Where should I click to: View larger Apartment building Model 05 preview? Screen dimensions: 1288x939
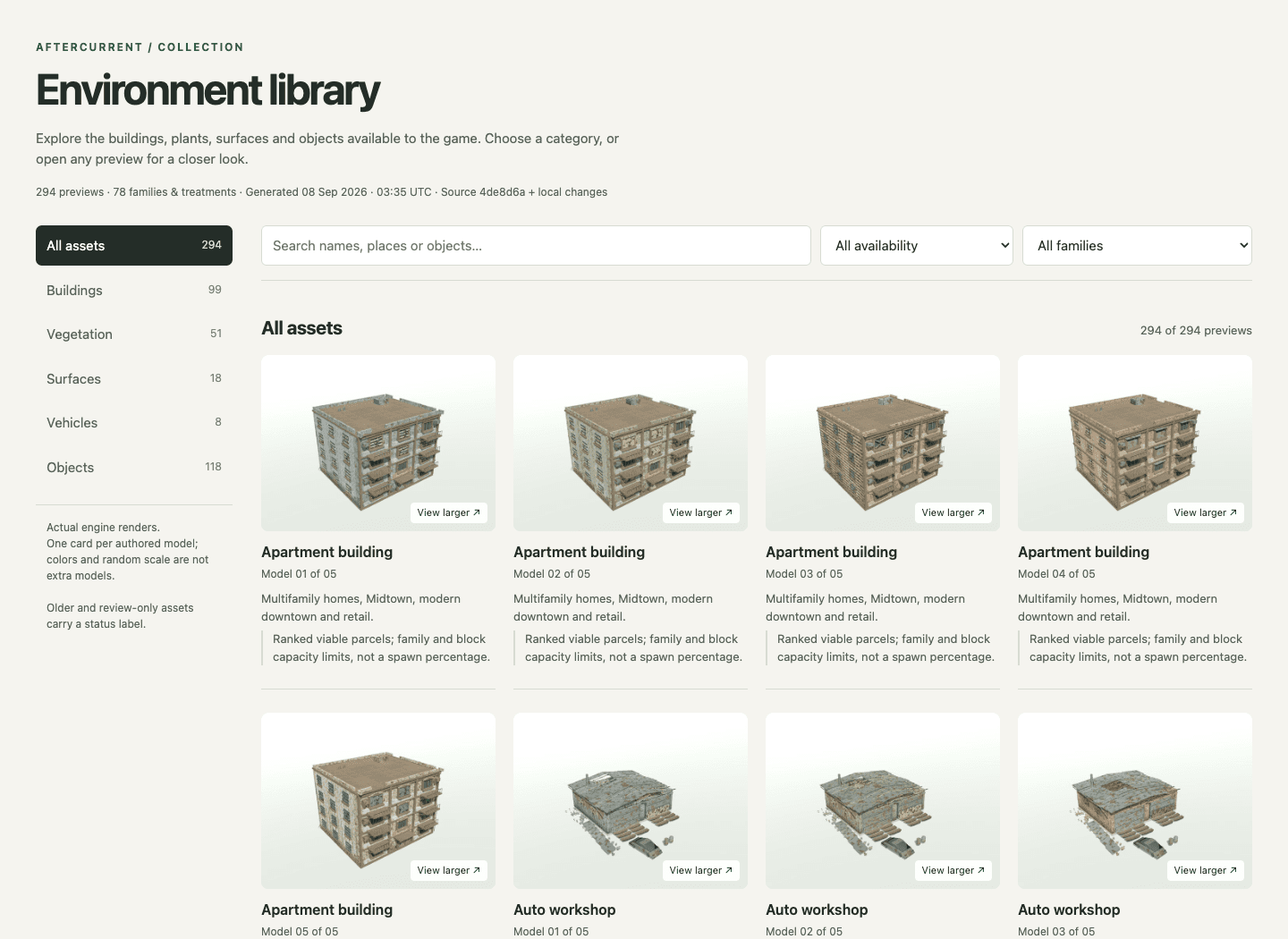point(449,870)
